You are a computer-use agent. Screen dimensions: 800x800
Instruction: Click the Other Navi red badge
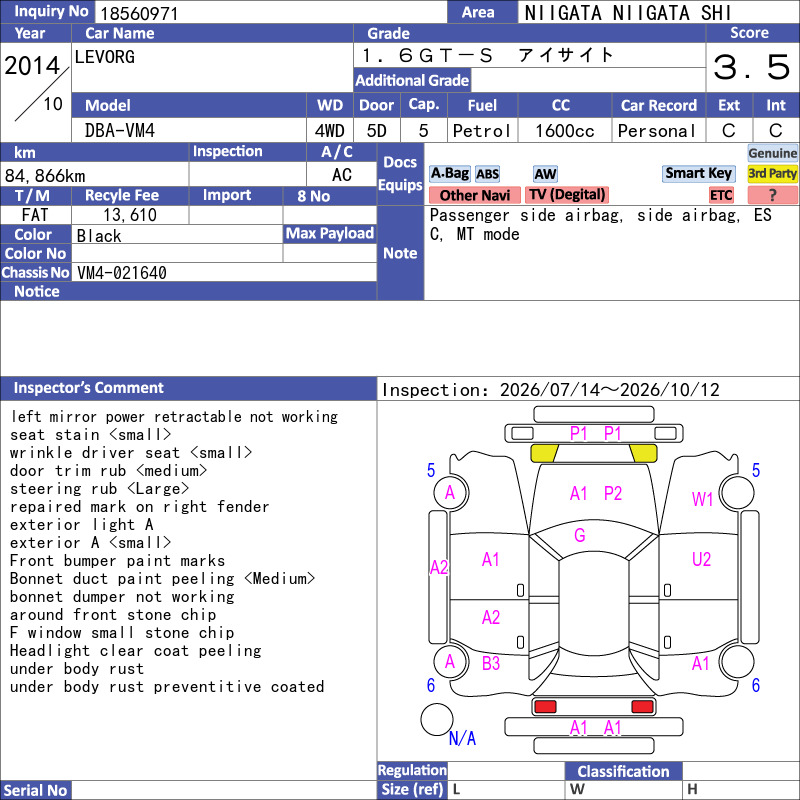[474, 195]
